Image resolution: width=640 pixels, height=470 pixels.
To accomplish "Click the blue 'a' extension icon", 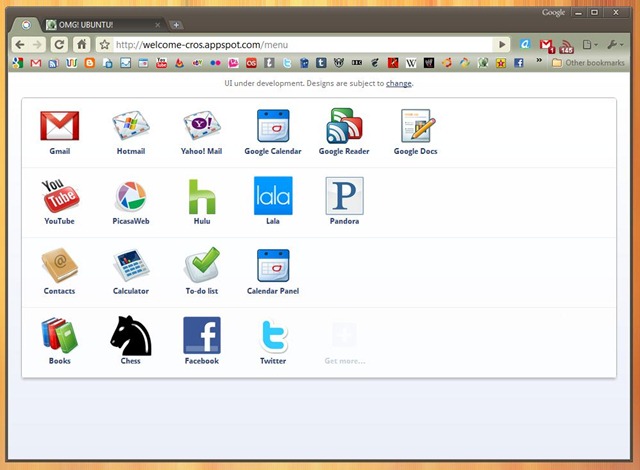I will [x=525, y=44].
